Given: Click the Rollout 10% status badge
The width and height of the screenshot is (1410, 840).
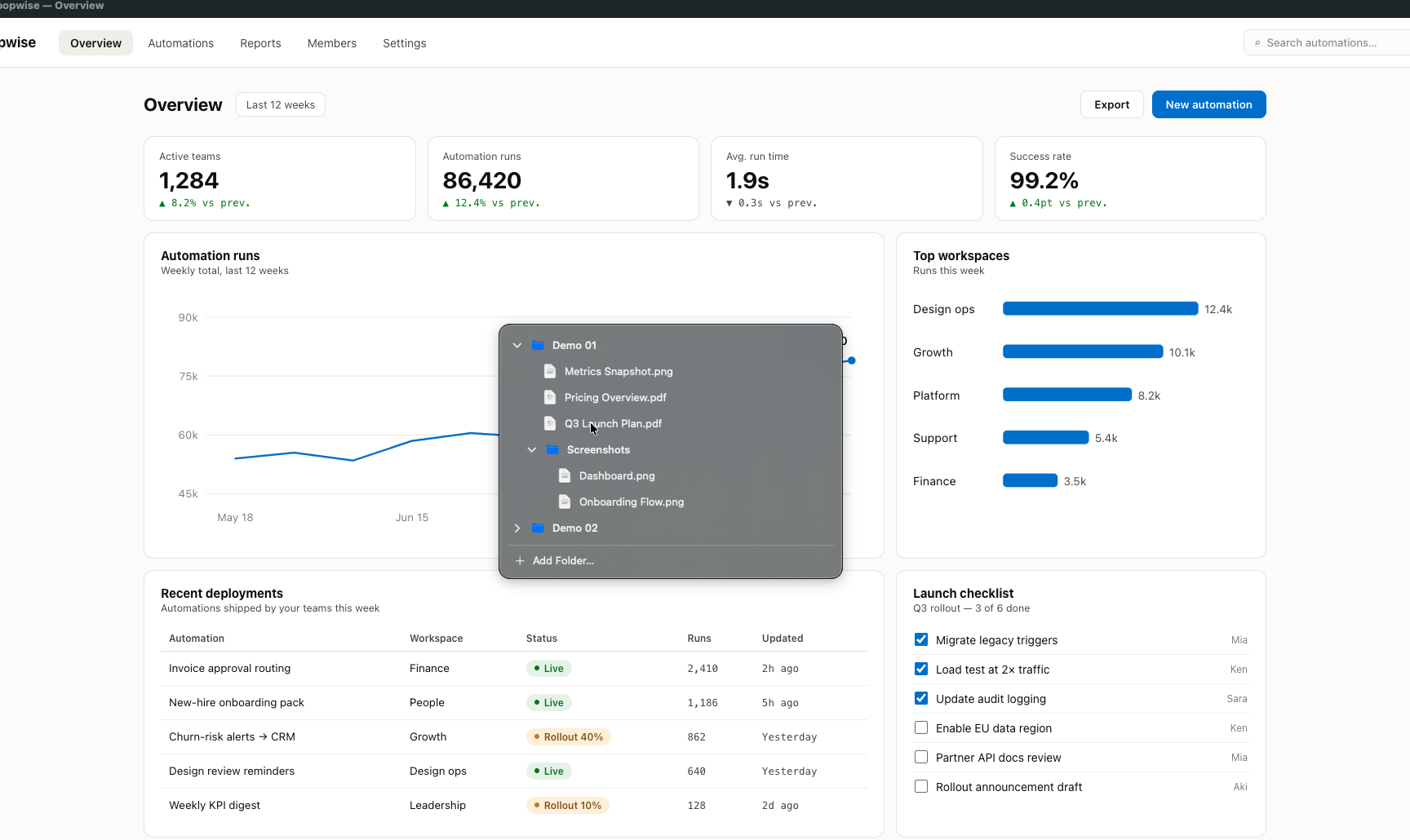Looking at the screenshot, I should coord(568,805).
